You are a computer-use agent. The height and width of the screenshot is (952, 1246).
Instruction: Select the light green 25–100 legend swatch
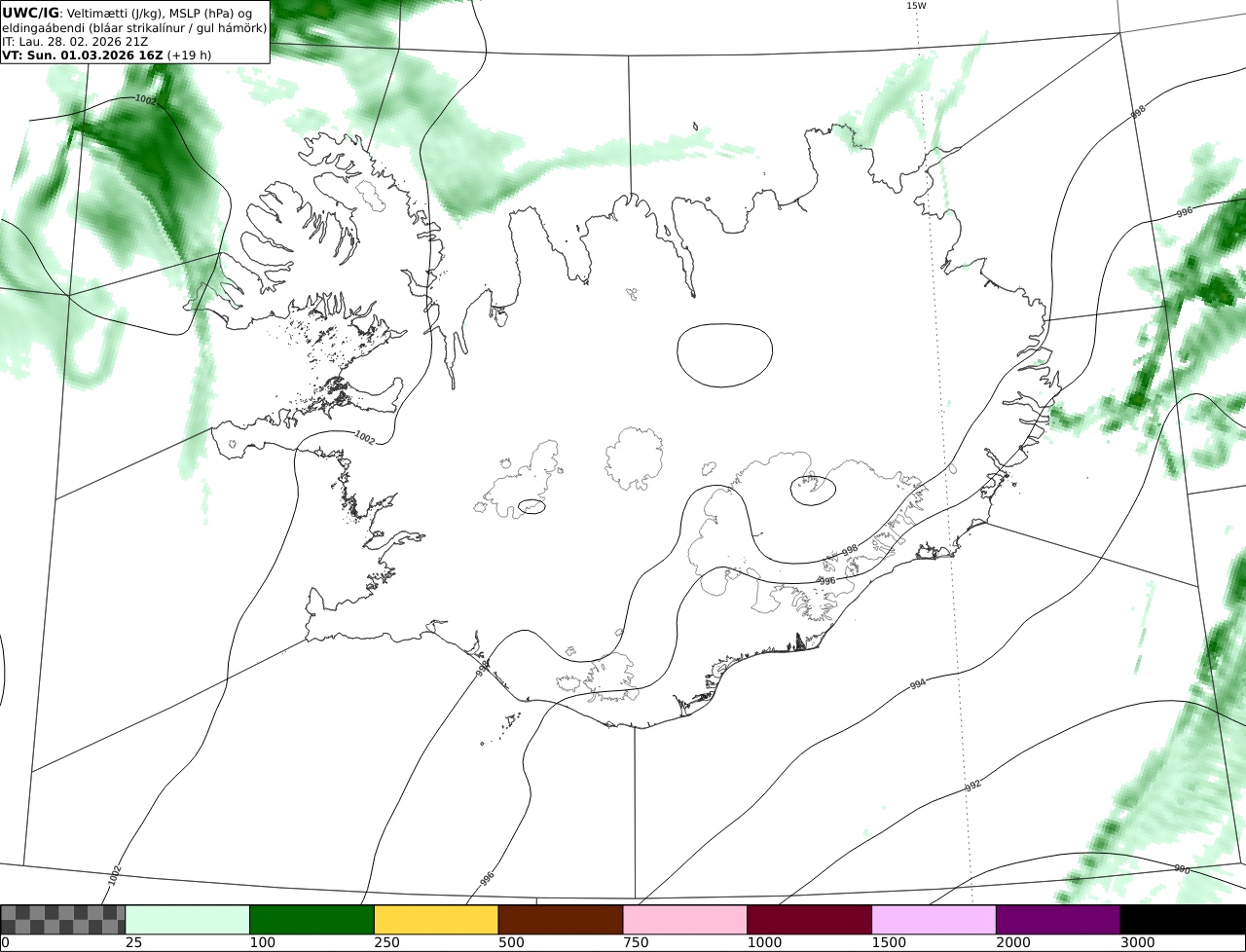(188, 920)
